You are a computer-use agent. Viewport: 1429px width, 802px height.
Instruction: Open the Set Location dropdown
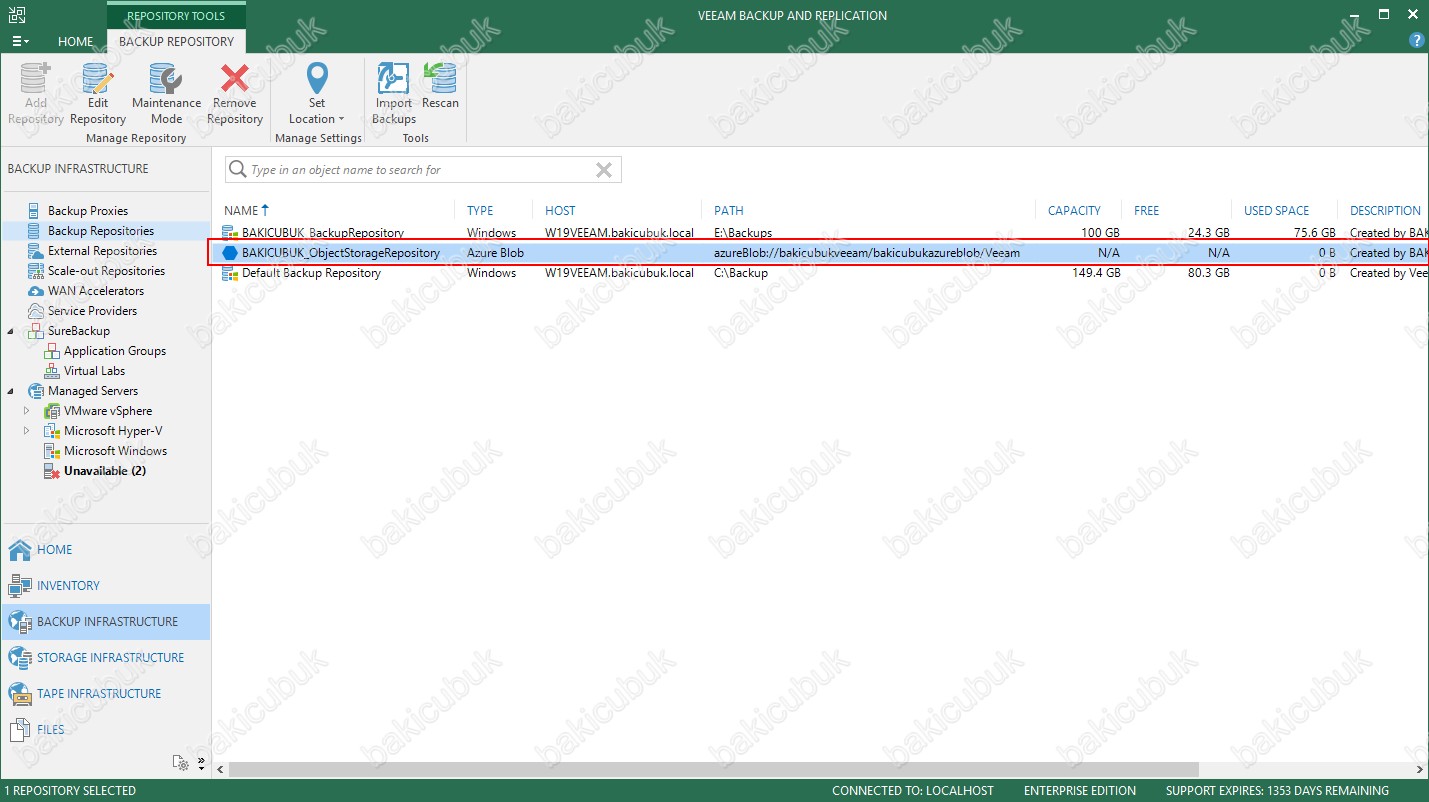tap(317, 94)
